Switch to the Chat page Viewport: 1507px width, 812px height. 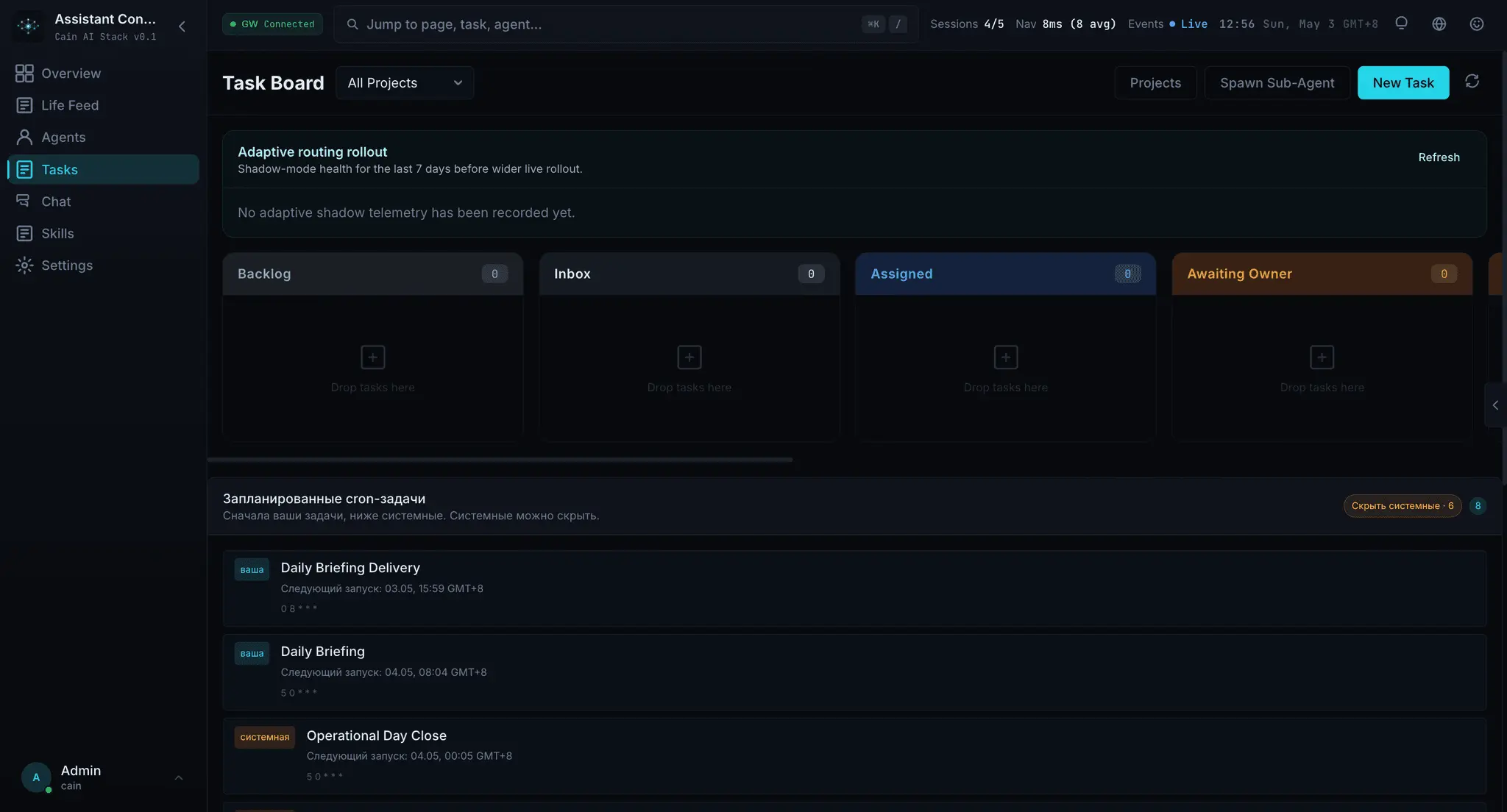[103, 202]
